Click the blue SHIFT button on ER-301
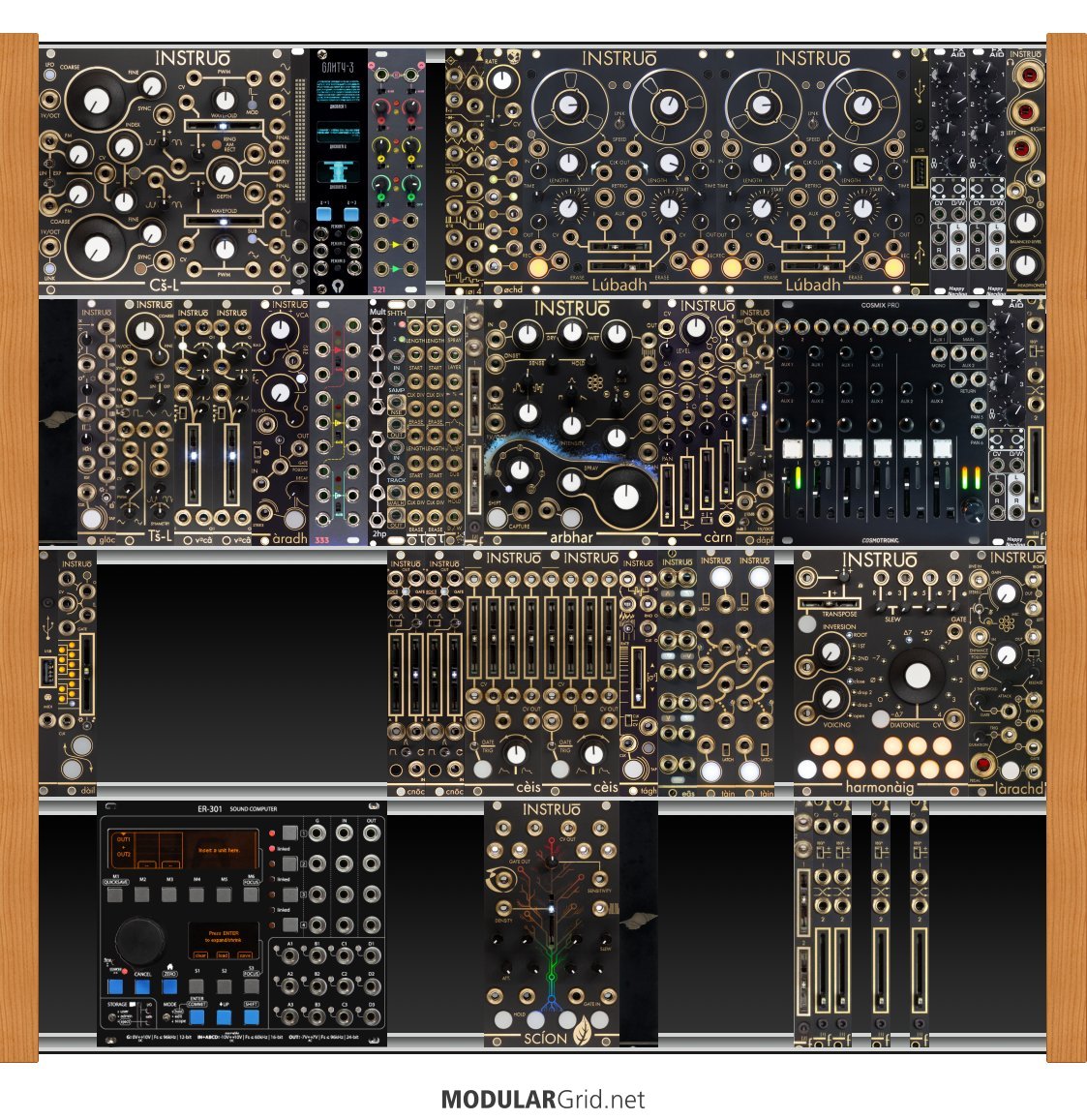Viewport: 1087px width, 1120px height. click(252, 1017)
